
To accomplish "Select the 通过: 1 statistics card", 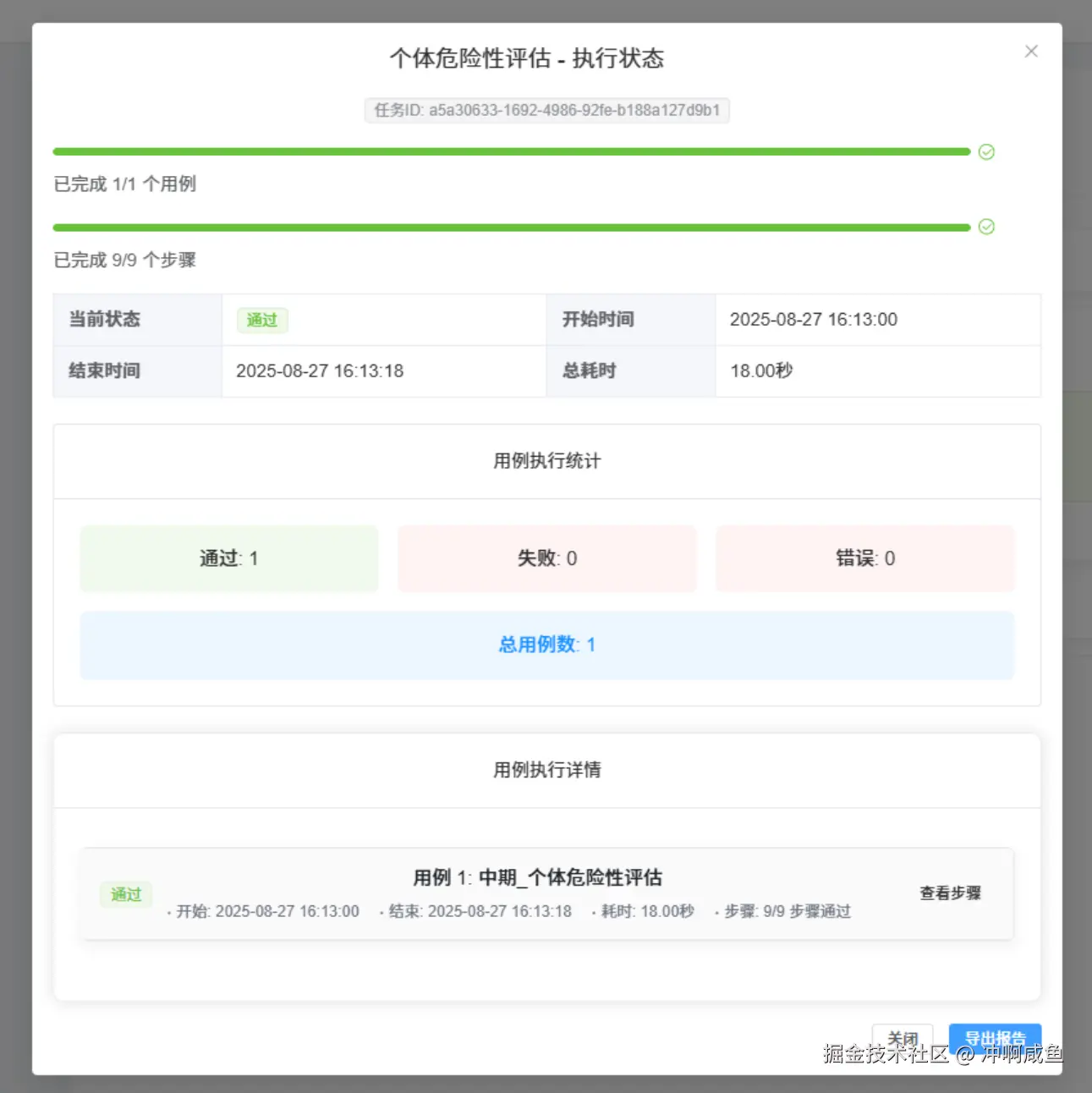I will pos(229,558).
